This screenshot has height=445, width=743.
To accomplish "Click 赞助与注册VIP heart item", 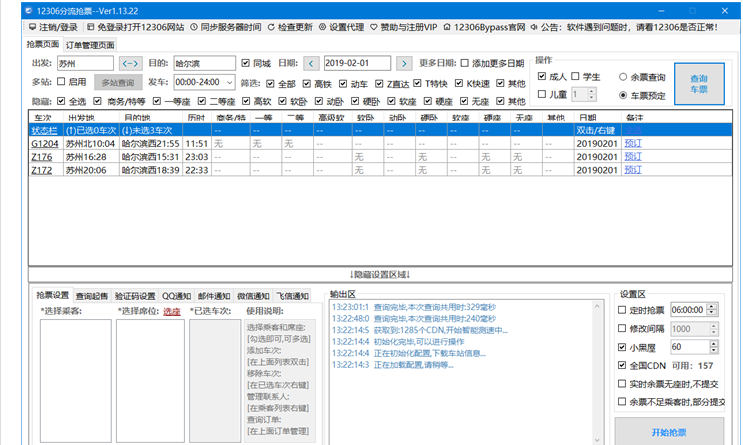I will (x=403, y=27).
